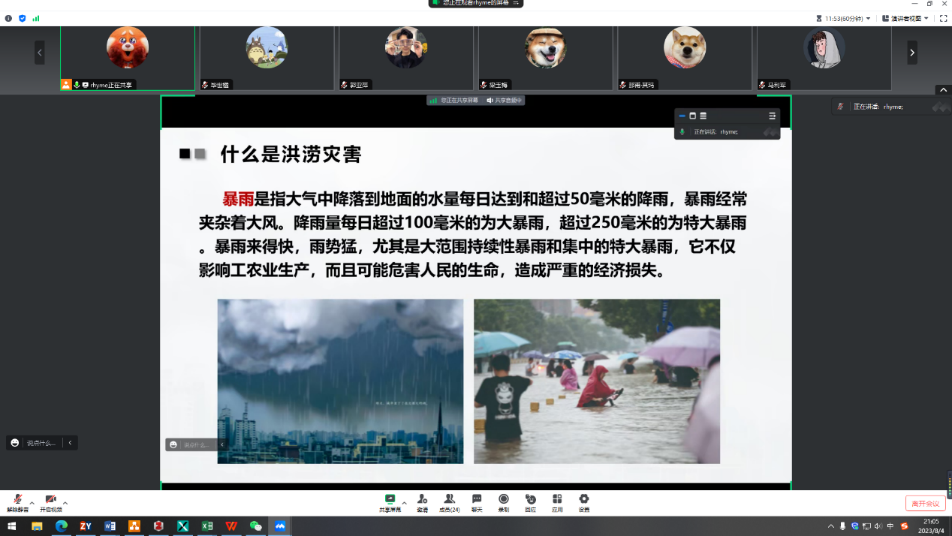The width and height of the screenshot is (952, 536).
Task: Expand the video options arrow
Action: coord(65,501)
